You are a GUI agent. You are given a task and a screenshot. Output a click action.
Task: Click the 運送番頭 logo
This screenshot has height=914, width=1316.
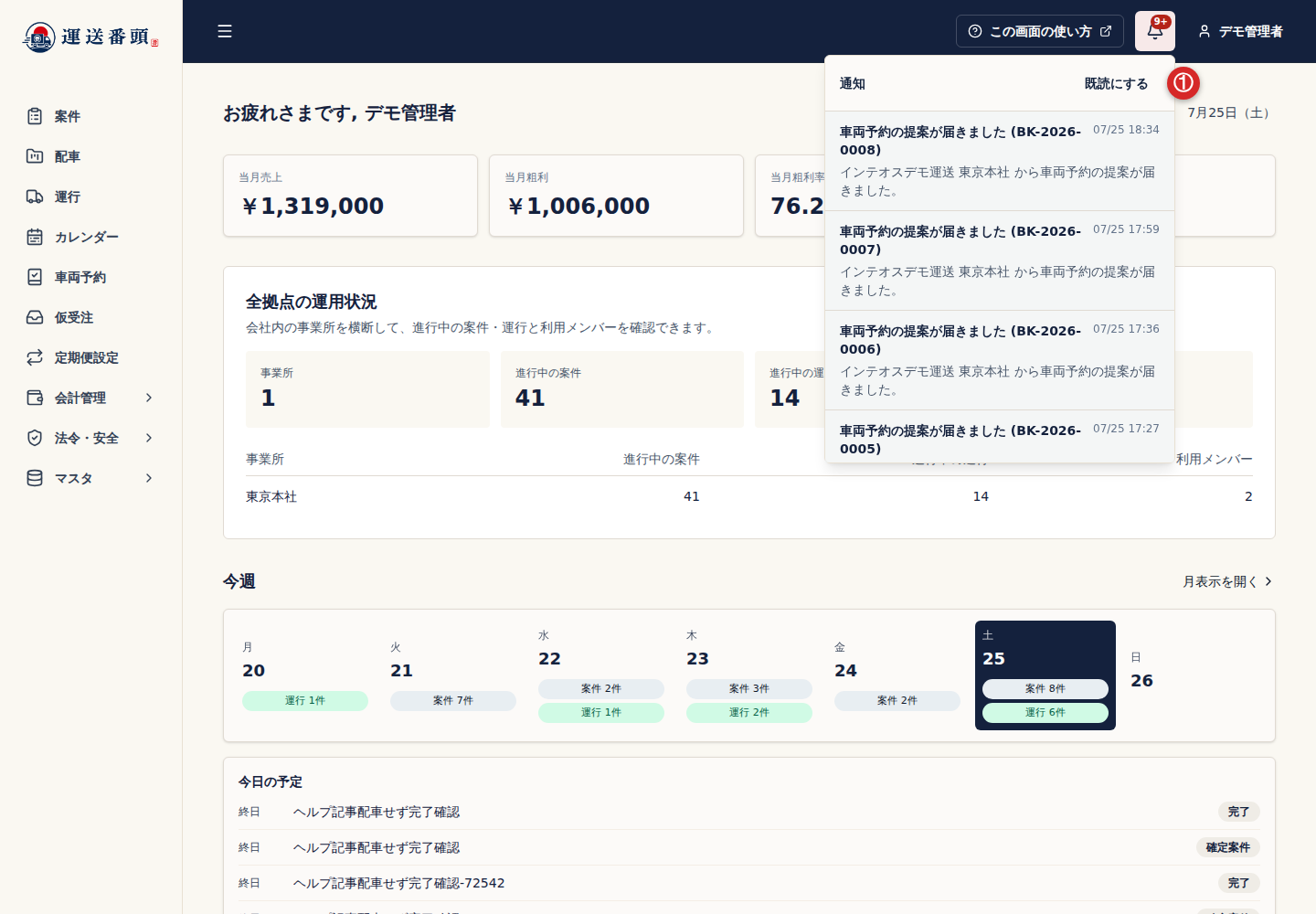(x=90, y=37)
